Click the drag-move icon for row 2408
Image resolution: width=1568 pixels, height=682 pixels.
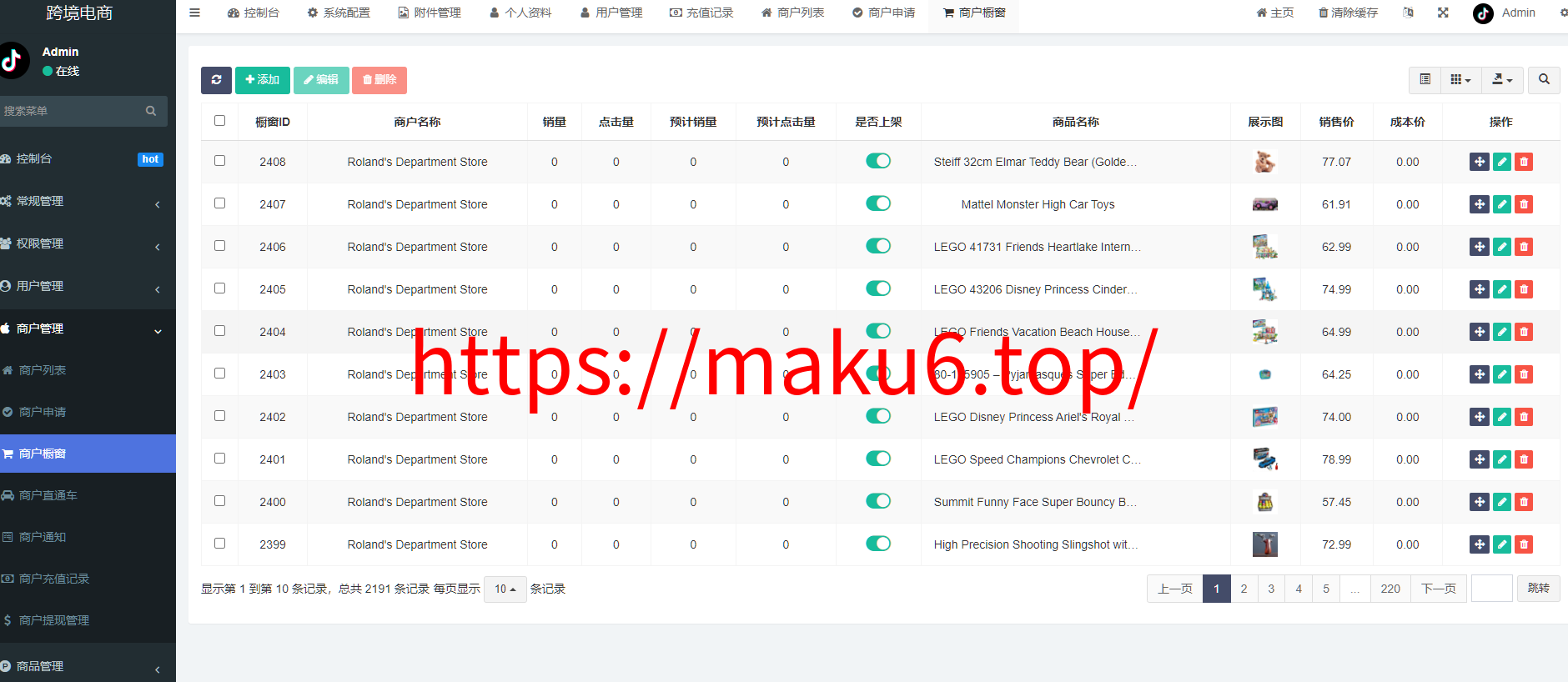[x=1480, y=162]
